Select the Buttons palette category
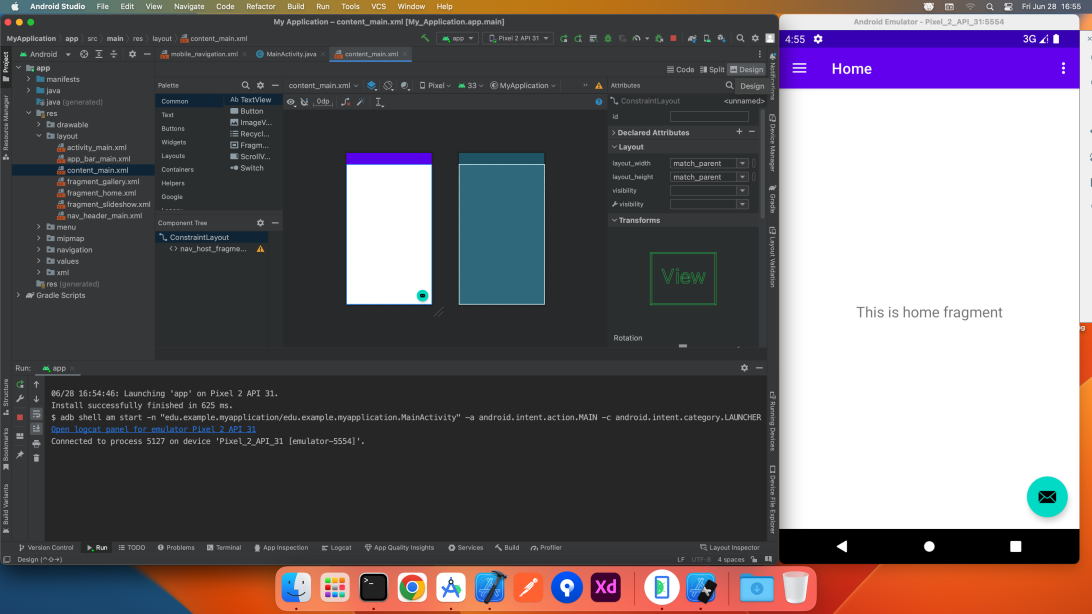The height and width of the screenshot is (614, 1092). click(x=173, y=129)
